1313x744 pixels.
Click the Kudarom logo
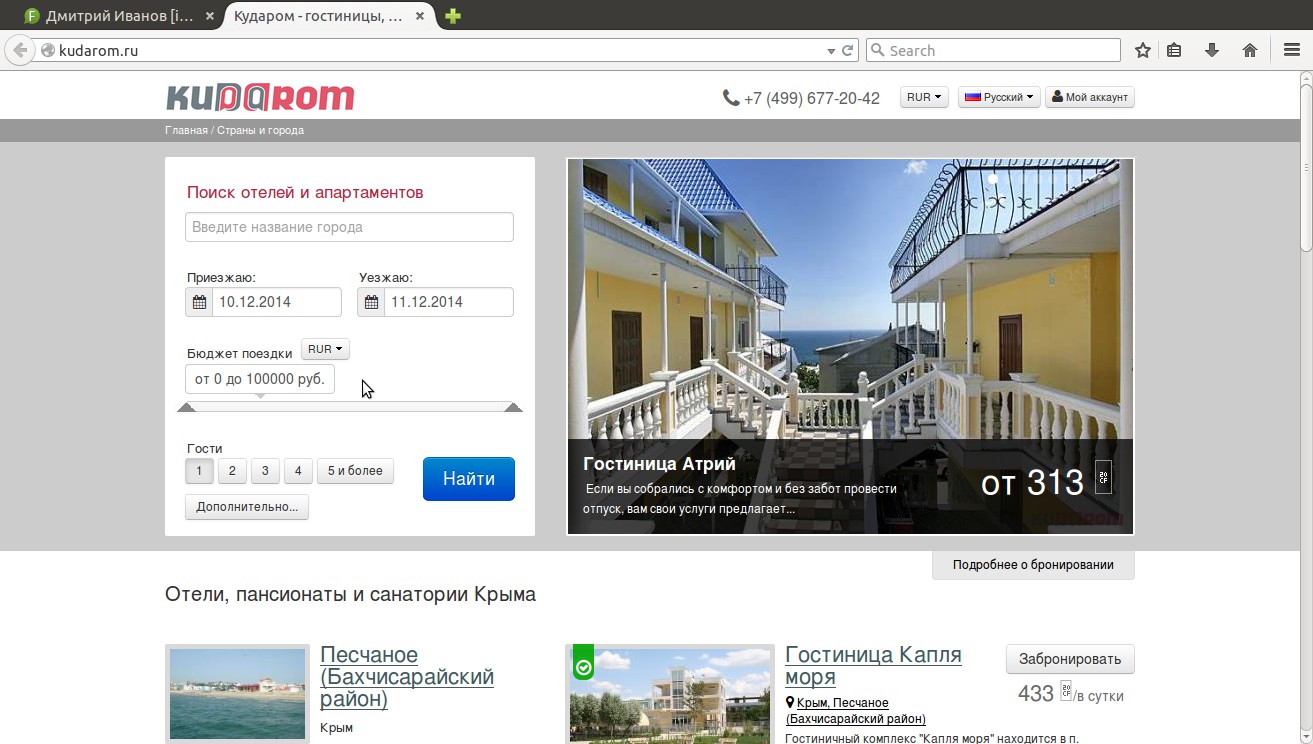(x=260, y=97)
